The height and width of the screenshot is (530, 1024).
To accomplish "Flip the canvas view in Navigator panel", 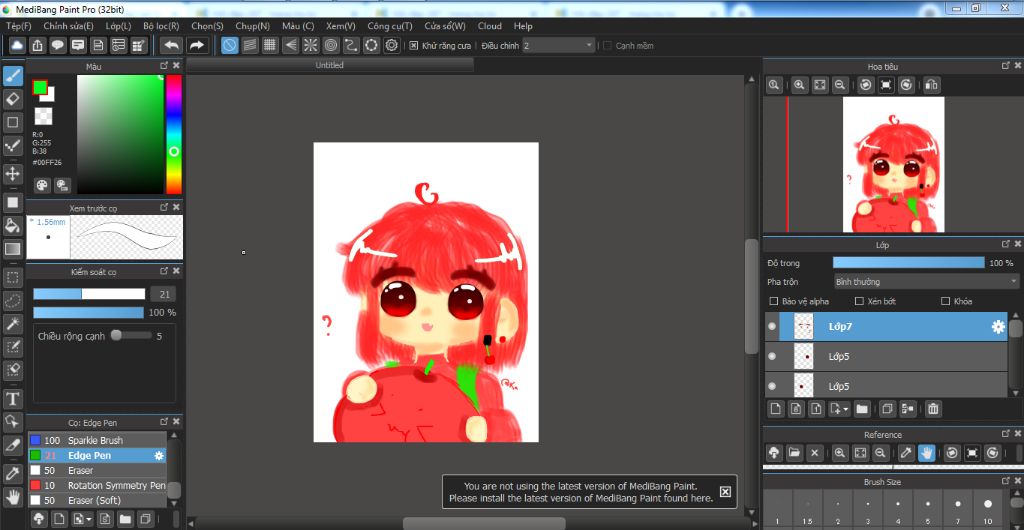I will coord(932,85).
